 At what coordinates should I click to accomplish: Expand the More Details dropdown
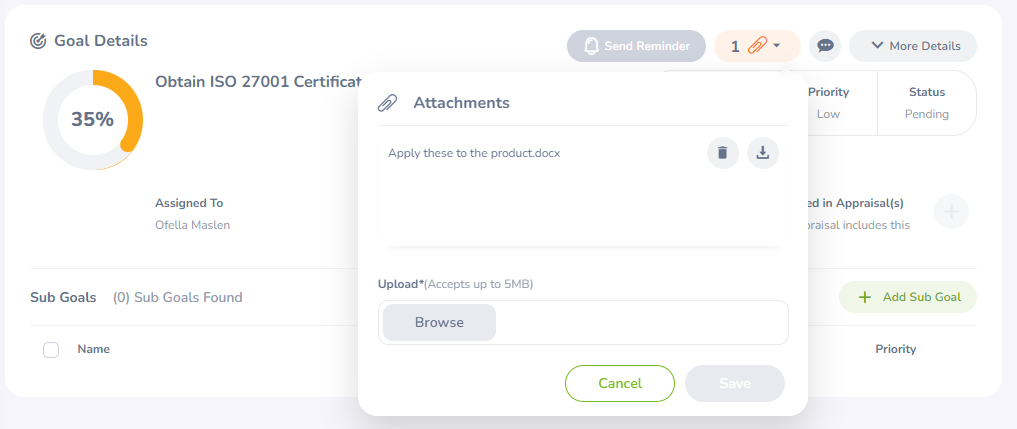tap(913, 46)
